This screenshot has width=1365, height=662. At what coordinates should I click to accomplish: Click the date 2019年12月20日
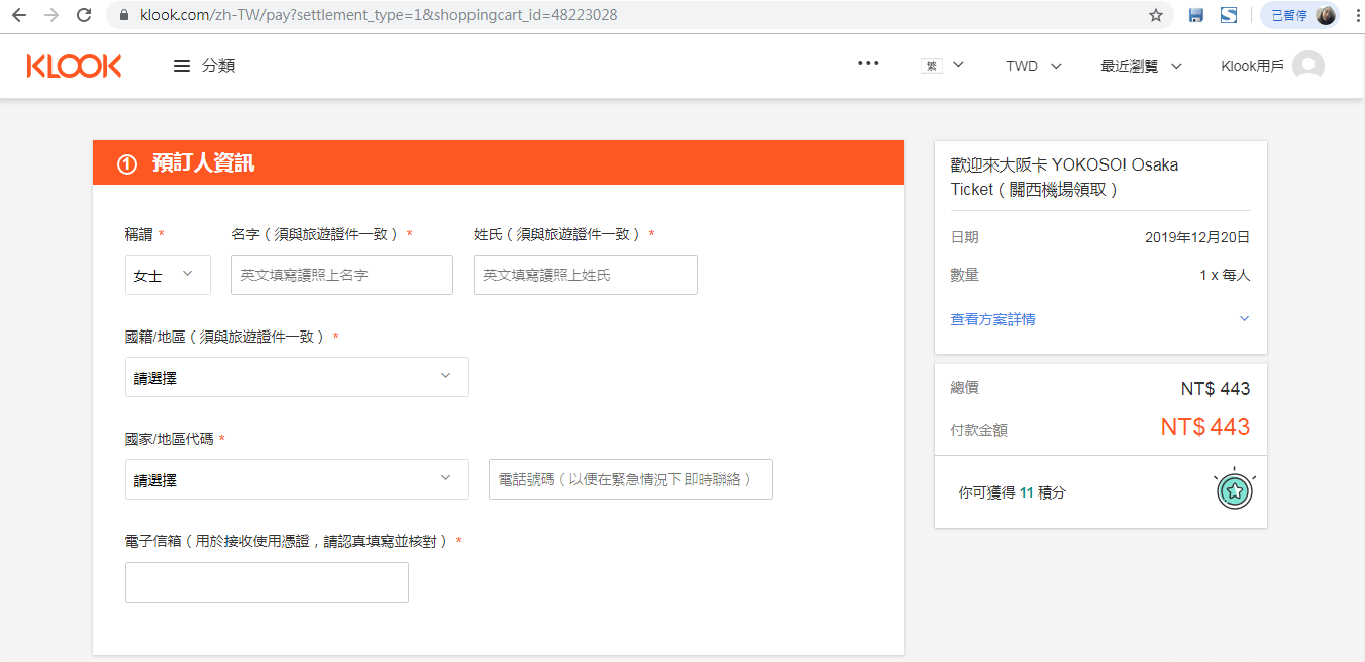tap(1198, 237)
